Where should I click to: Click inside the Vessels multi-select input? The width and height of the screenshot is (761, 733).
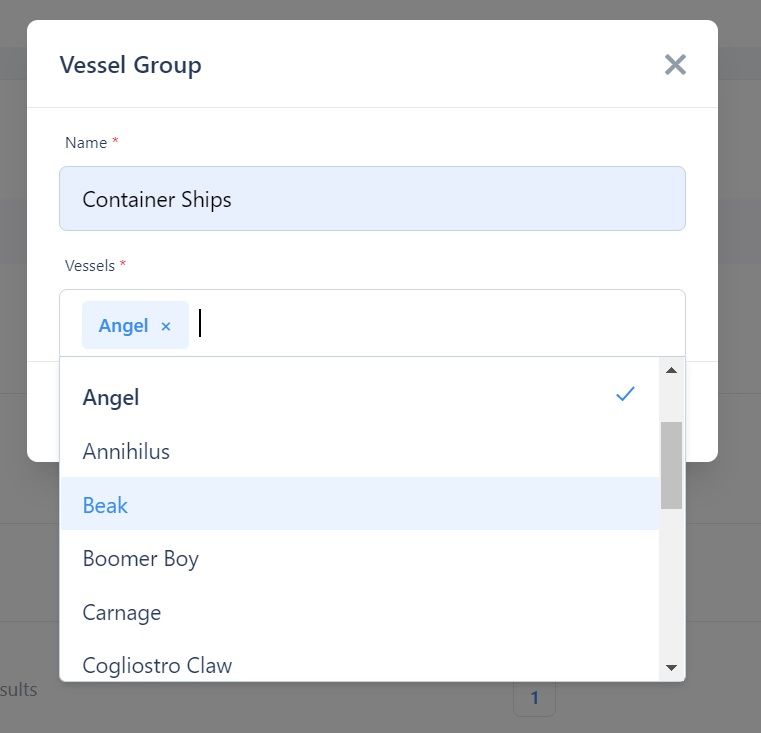(437, 324)
